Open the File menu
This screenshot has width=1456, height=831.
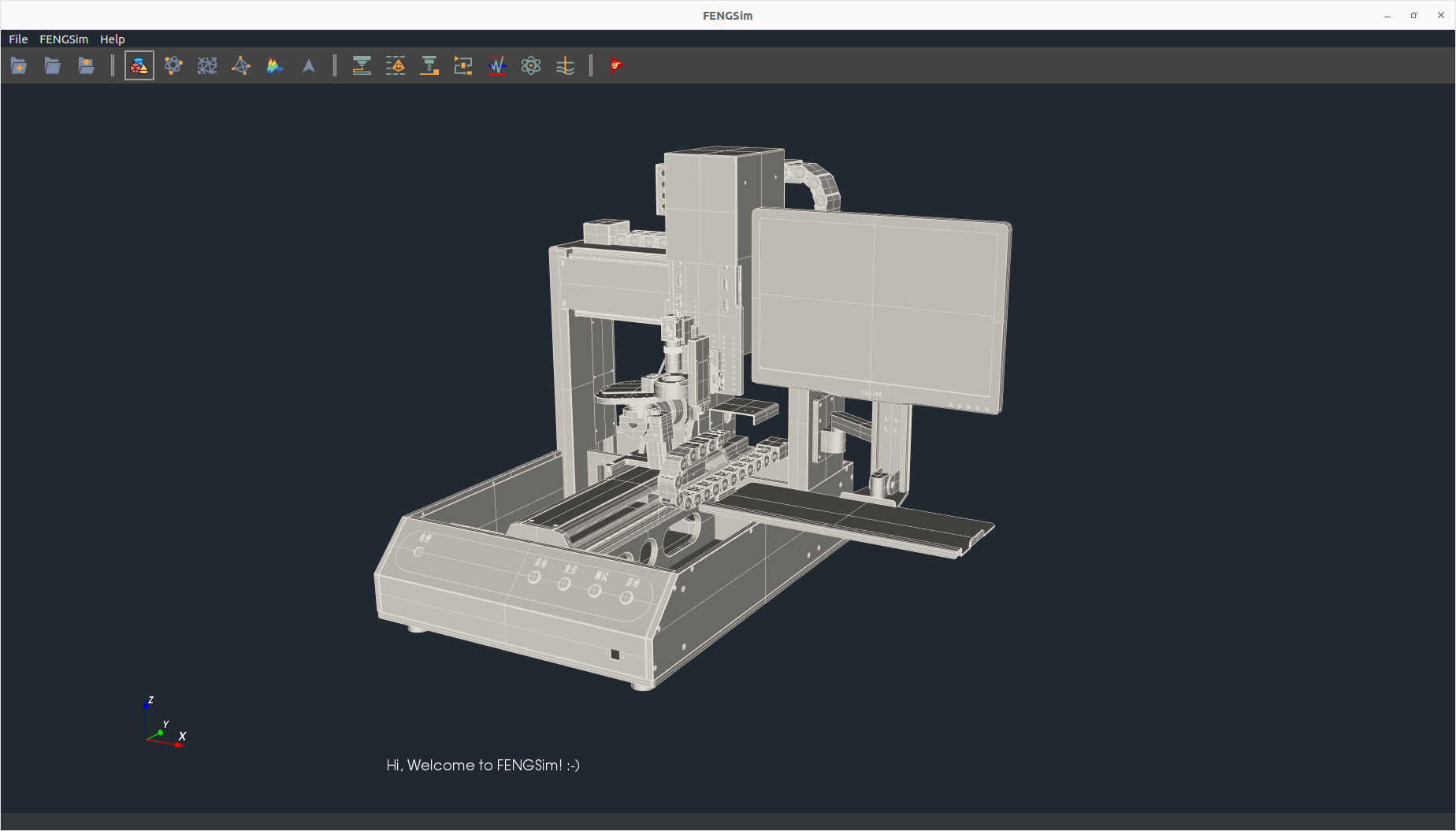coord(18,39)
